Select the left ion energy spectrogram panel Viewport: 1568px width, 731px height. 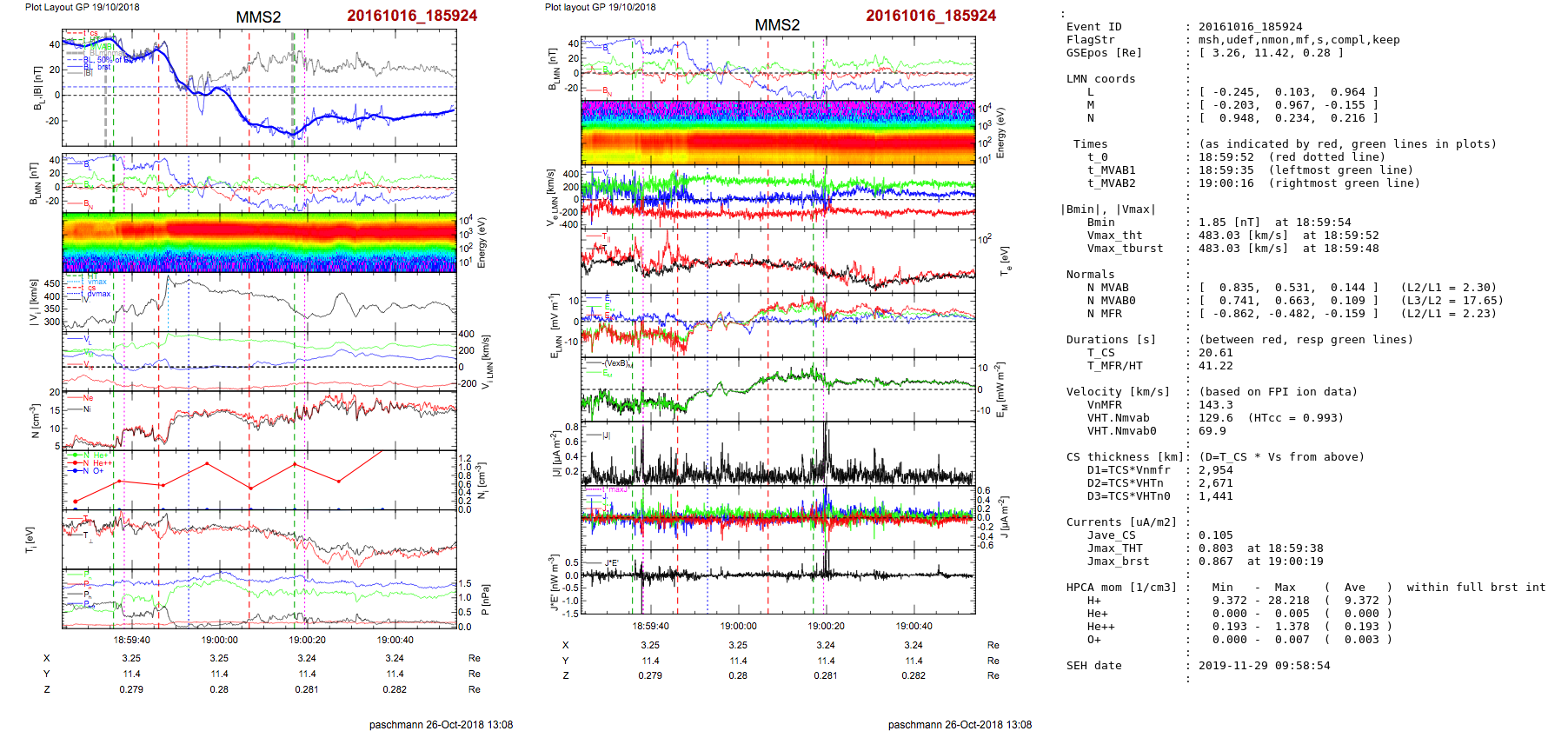click(x=259, y=243)
